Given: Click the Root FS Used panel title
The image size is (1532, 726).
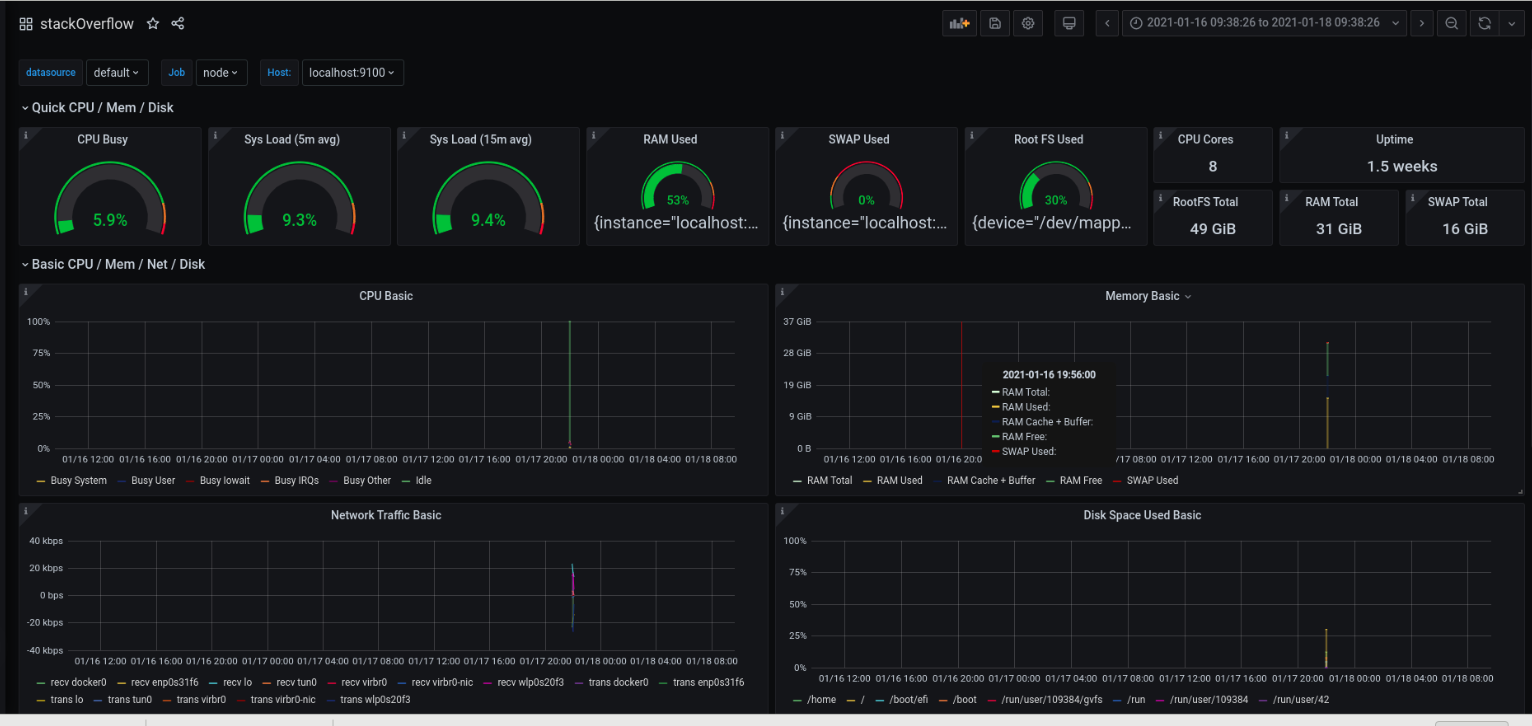Looking at the screenshot, I should click(x=1048, y=139).
